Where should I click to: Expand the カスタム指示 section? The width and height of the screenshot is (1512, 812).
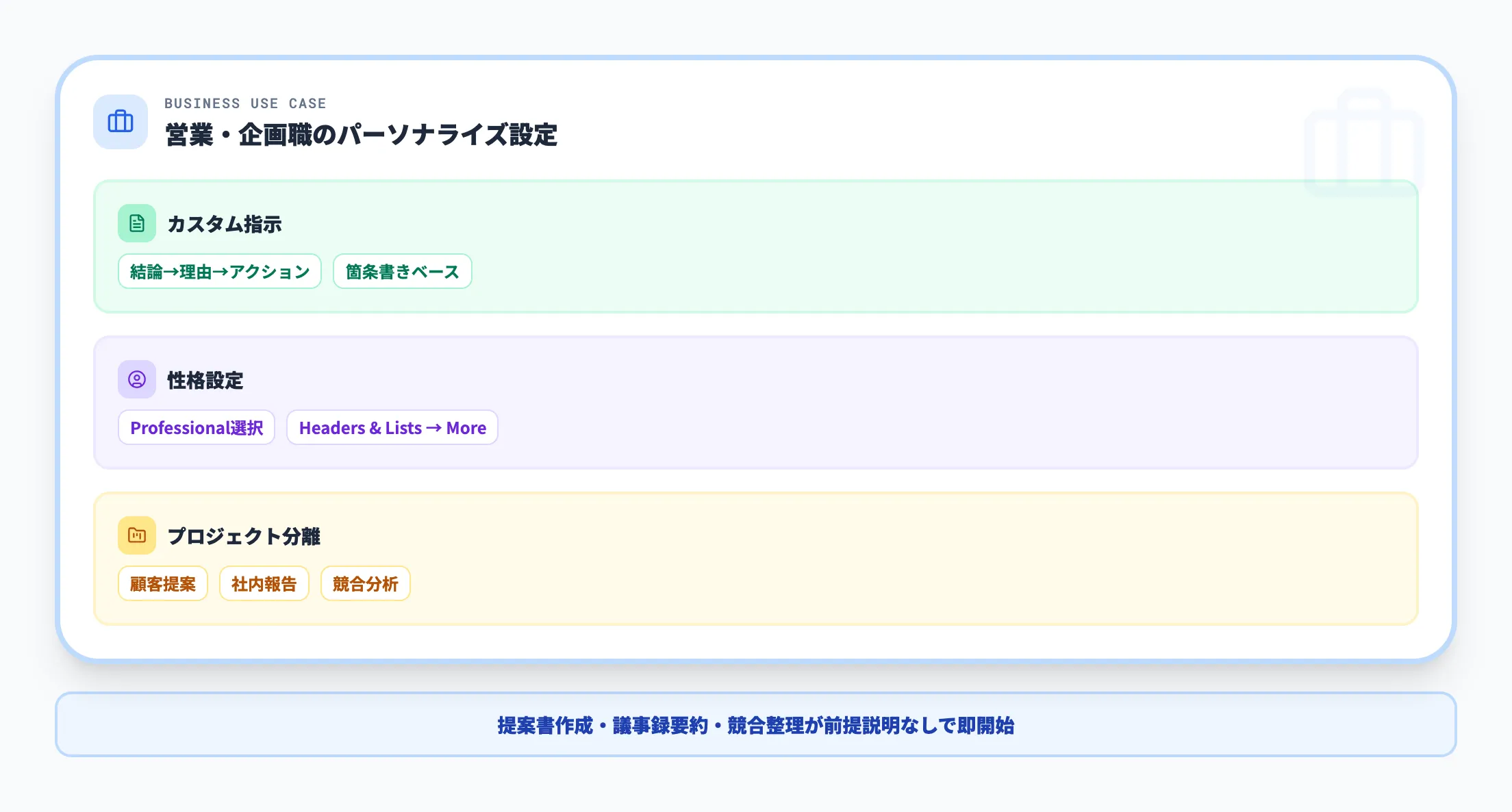(x=224, y=223)
